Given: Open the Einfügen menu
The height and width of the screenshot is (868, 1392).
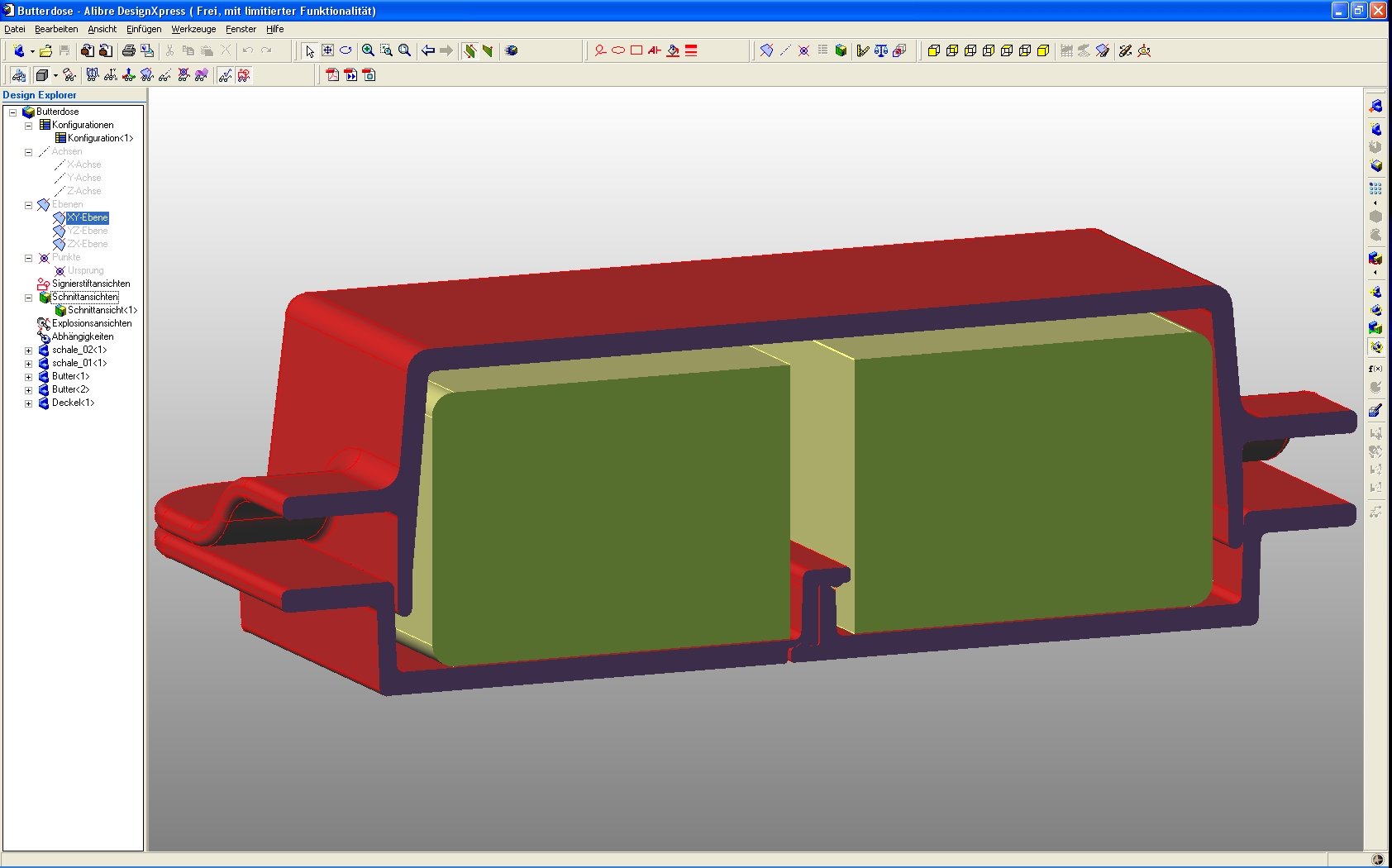Looking at the screenshot, I should [144, 29].
